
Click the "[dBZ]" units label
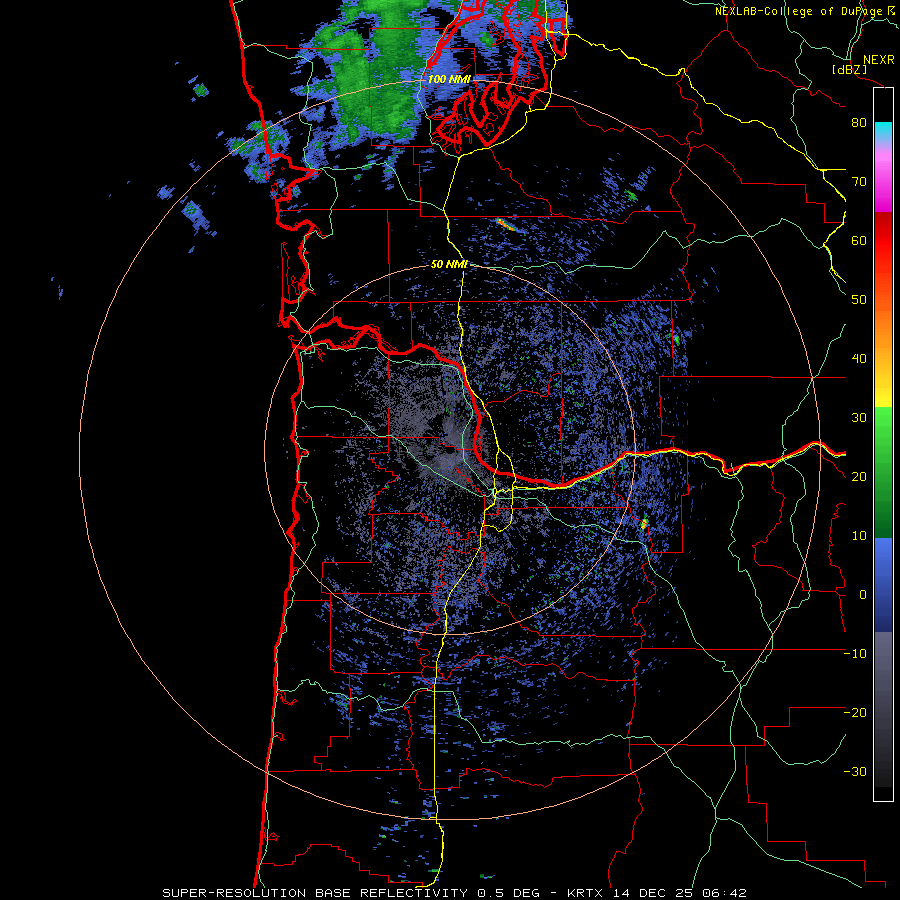coord(849,70)
